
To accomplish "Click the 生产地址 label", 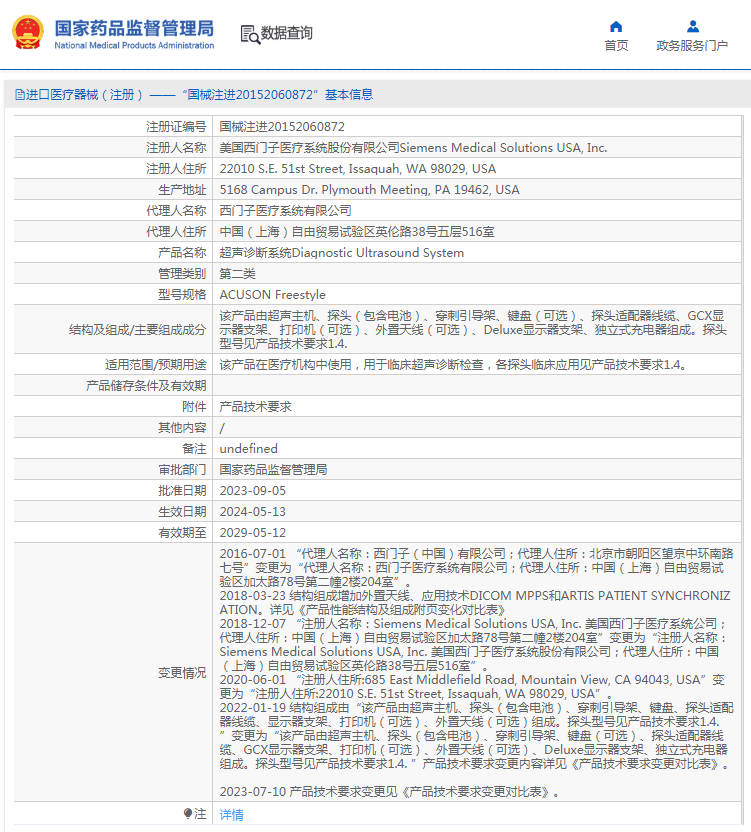I will click(x=182, y=190).
